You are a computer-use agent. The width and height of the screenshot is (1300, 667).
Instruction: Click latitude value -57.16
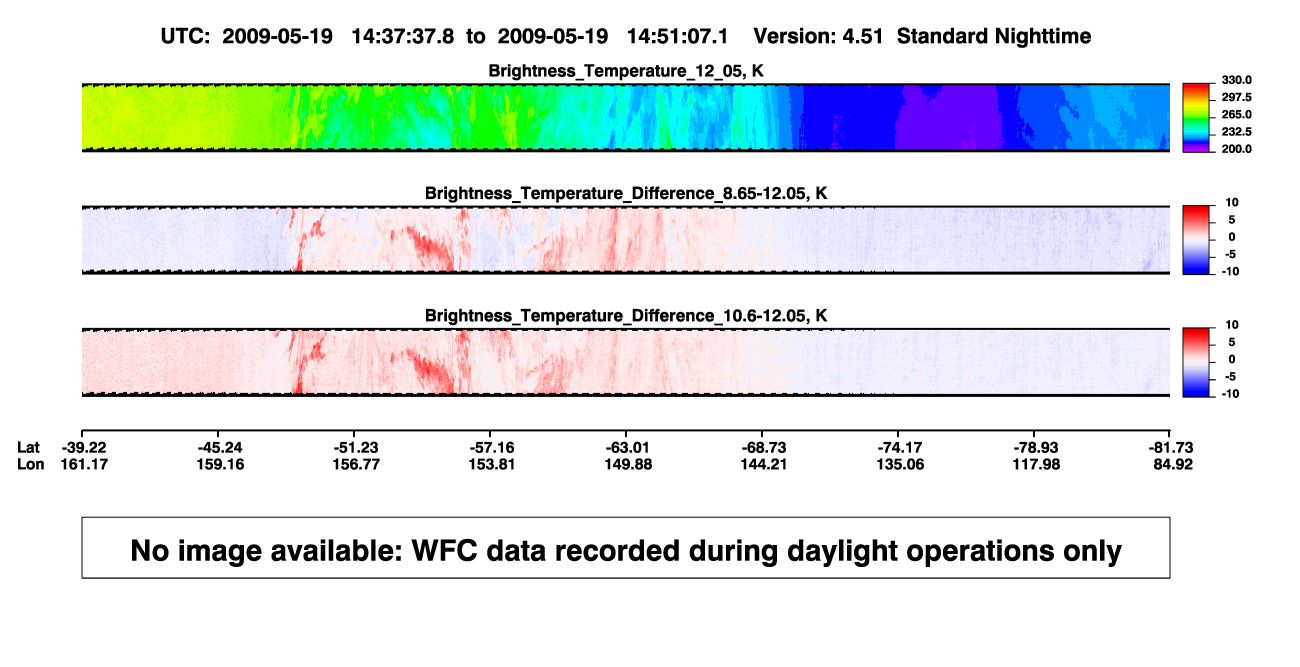(492, 447)
